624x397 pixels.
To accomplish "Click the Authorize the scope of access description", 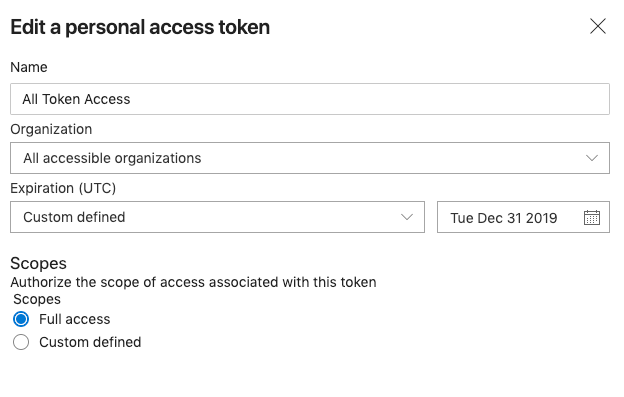I will (193, 282).
